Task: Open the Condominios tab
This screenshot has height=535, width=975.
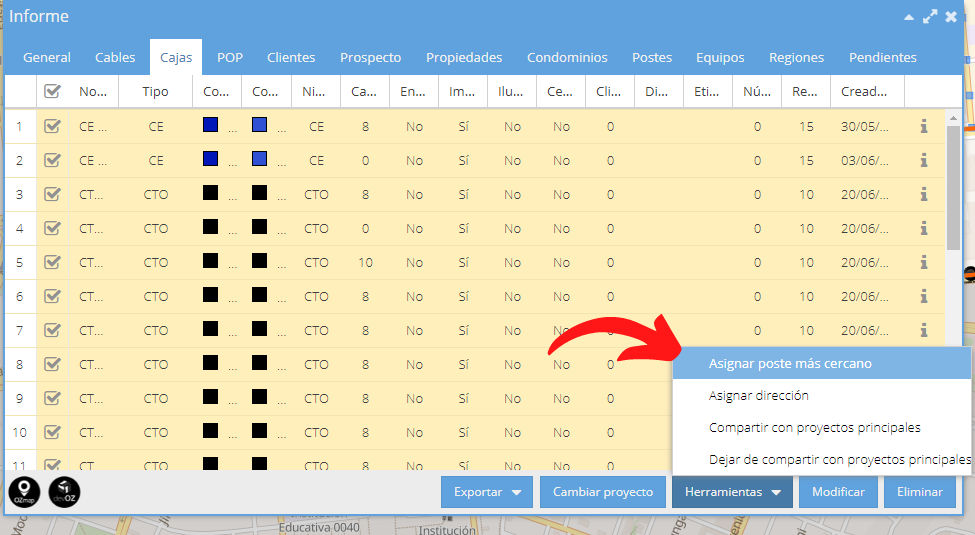Action: point(567,57)
